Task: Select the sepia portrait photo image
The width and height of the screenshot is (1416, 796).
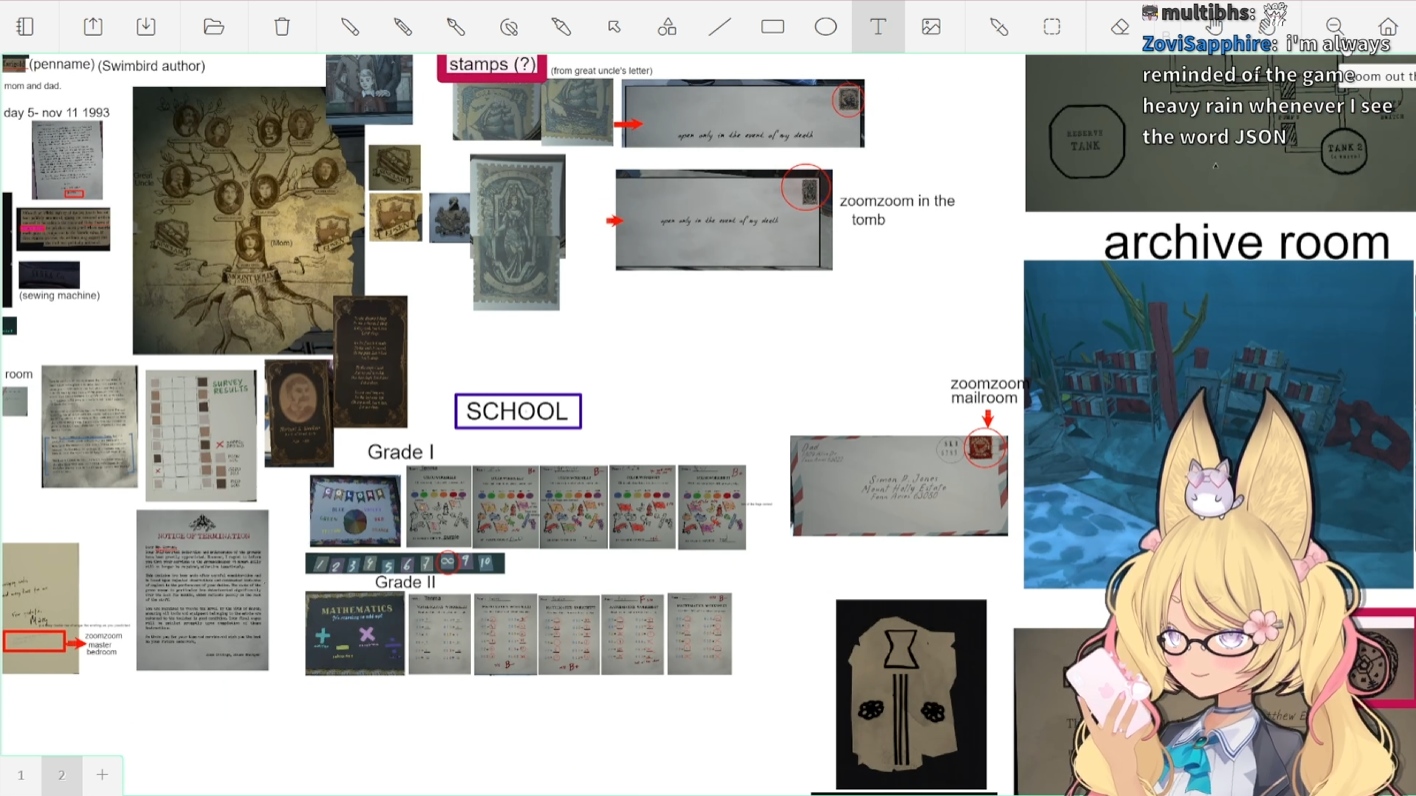Action: (x=299, y=413)
